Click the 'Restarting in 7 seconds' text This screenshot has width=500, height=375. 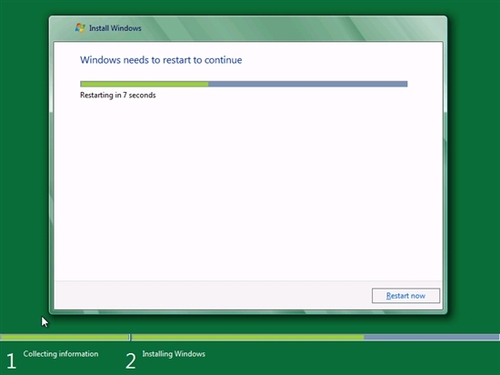click(x=118, y=95)
